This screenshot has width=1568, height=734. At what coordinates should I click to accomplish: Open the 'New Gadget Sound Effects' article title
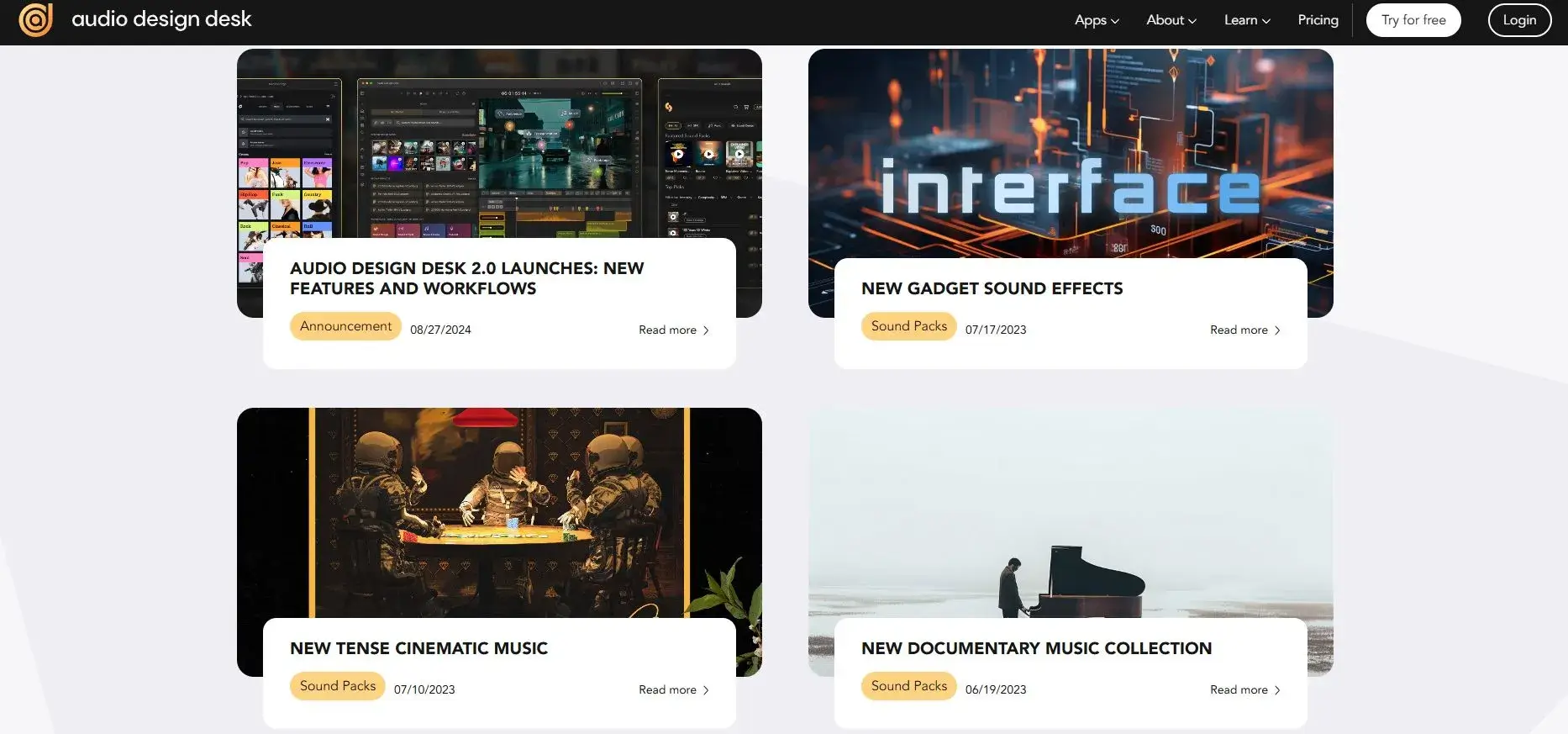[x=992, y=288]
